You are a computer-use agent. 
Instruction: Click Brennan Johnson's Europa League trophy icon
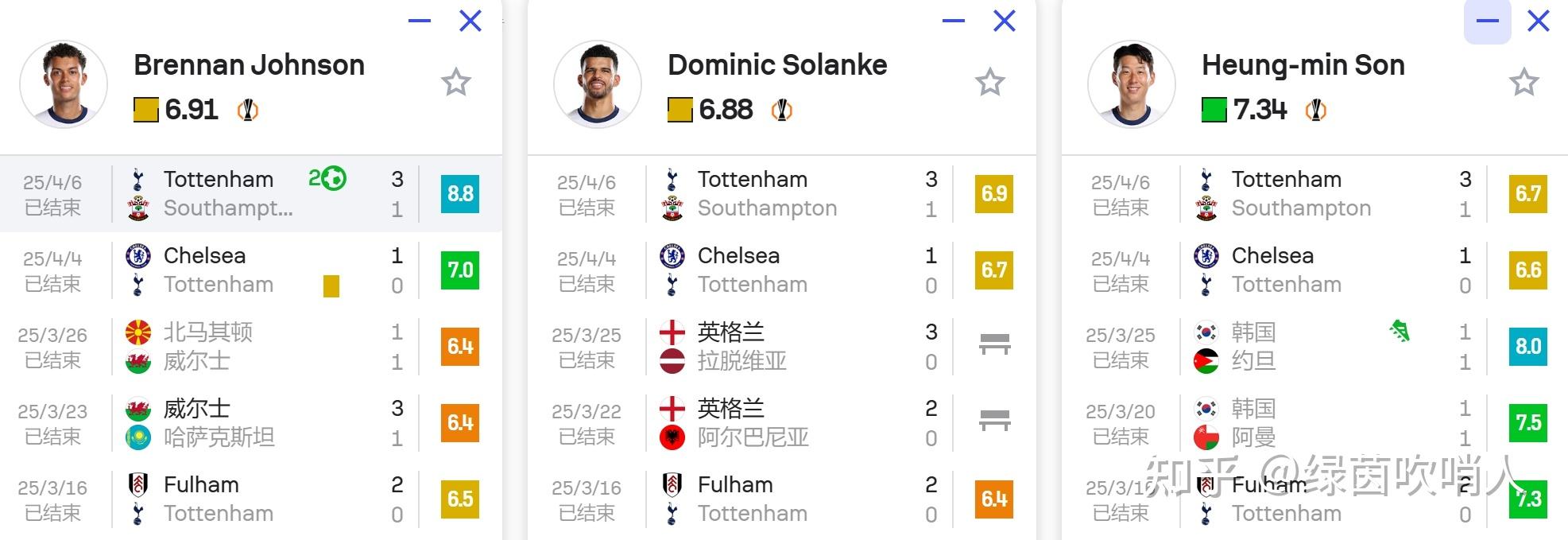pos(248,110)
